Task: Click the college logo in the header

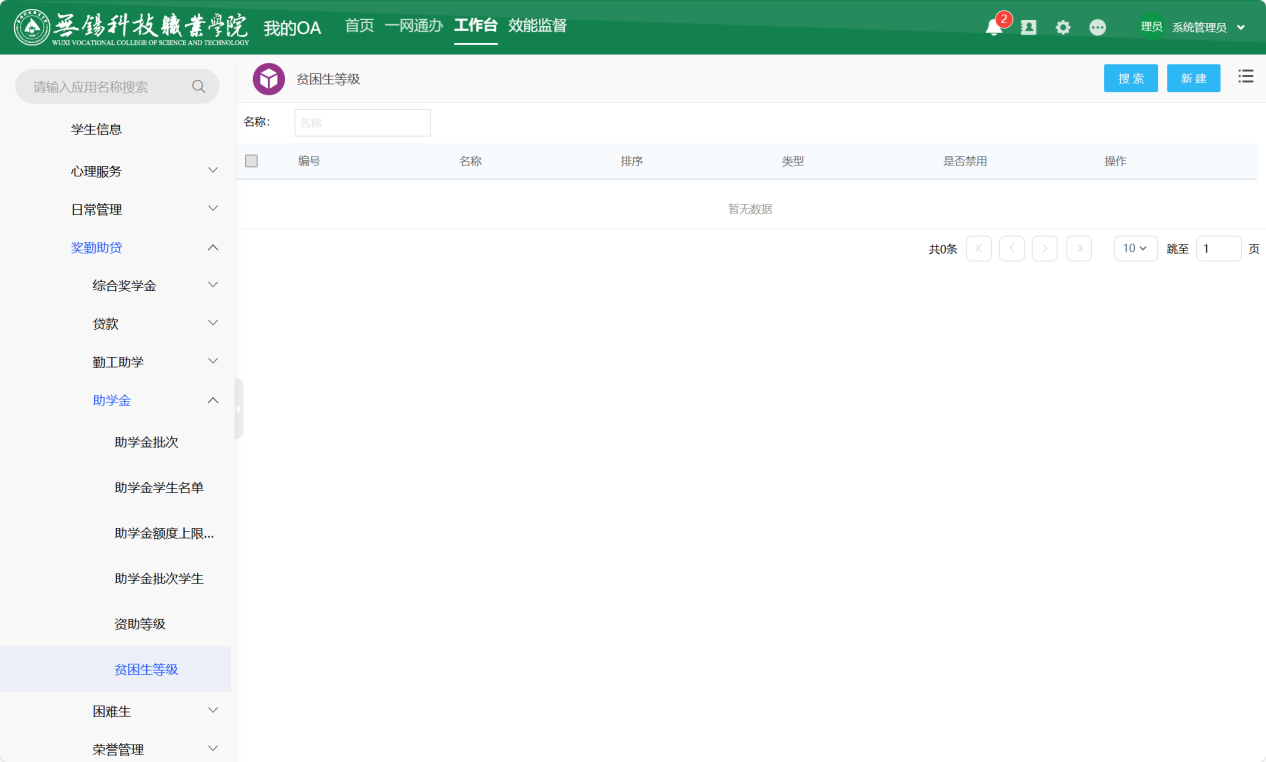Action: tap(132, 27)
